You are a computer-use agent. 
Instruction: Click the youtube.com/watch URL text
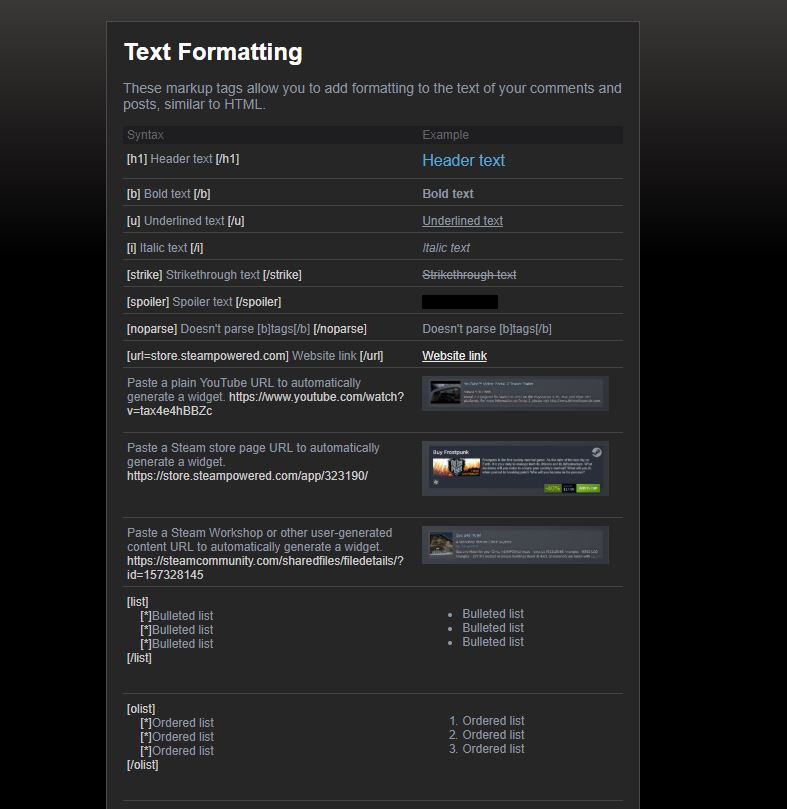pyautogui.click(x=265, y=404)
